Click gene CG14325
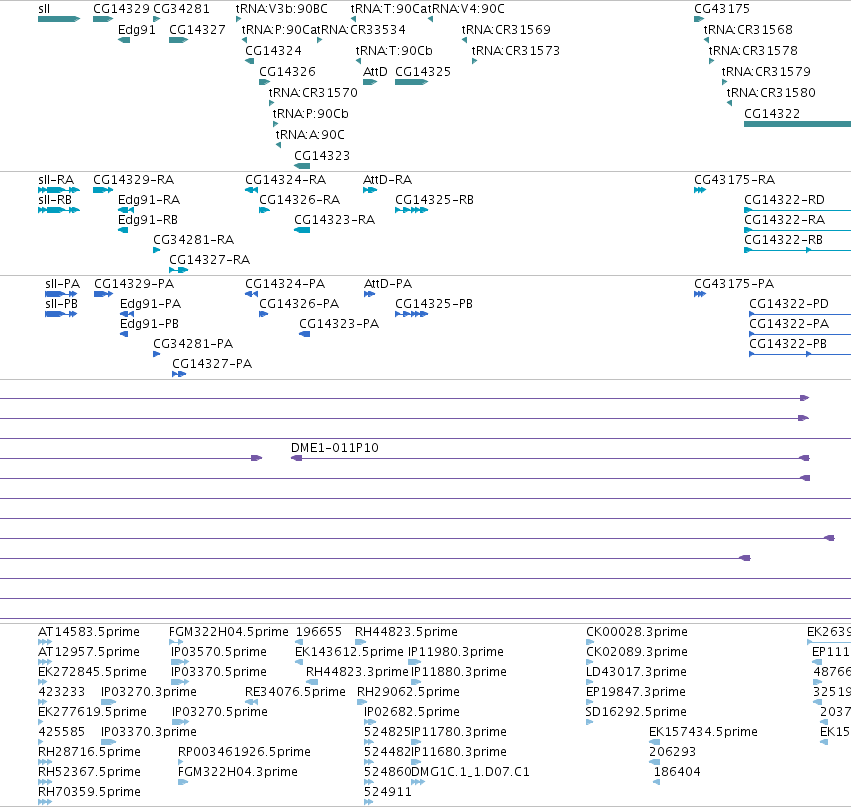Image resolution: width=851 pixels, height=807 pixels. point(411,82)
